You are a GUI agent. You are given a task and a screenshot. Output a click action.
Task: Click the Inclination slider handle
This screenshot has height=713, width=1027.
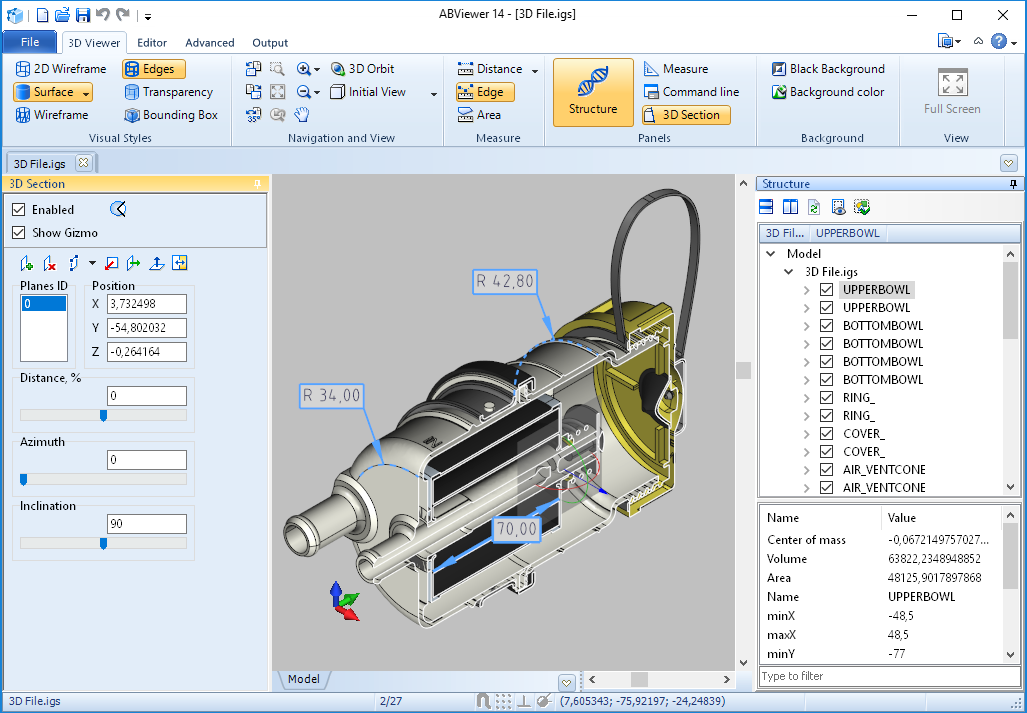pos(103,544)
